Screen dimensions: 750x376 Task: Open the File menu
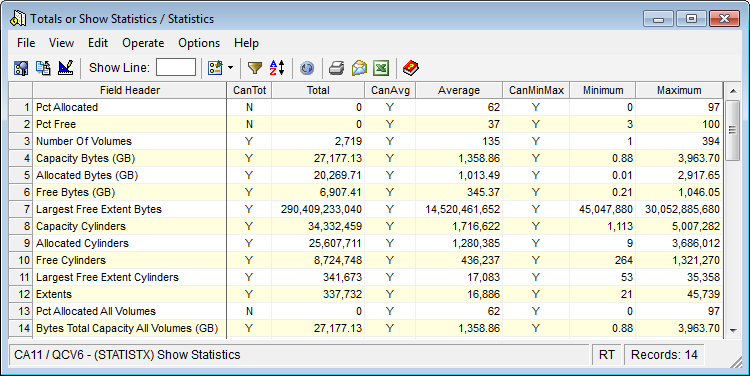[x=26, y=43]
